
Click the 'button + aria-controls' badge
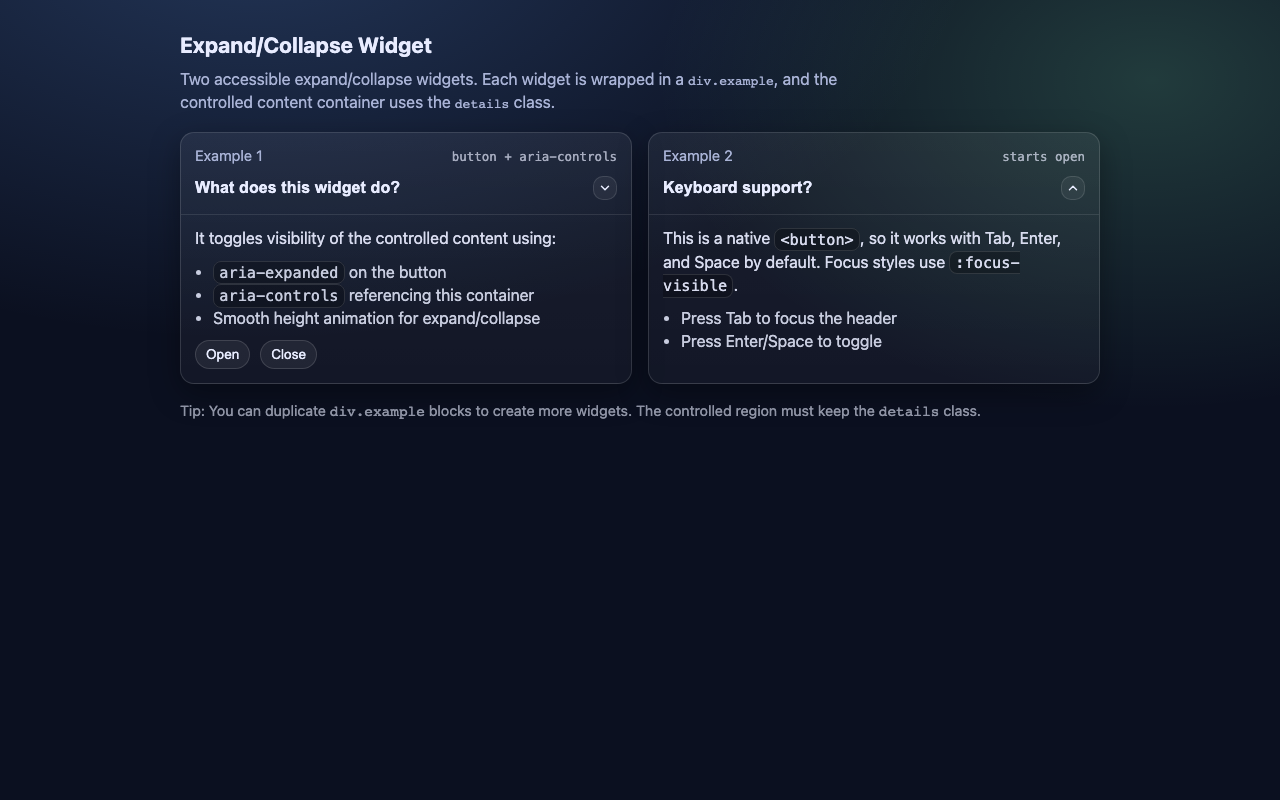point(534,156)
